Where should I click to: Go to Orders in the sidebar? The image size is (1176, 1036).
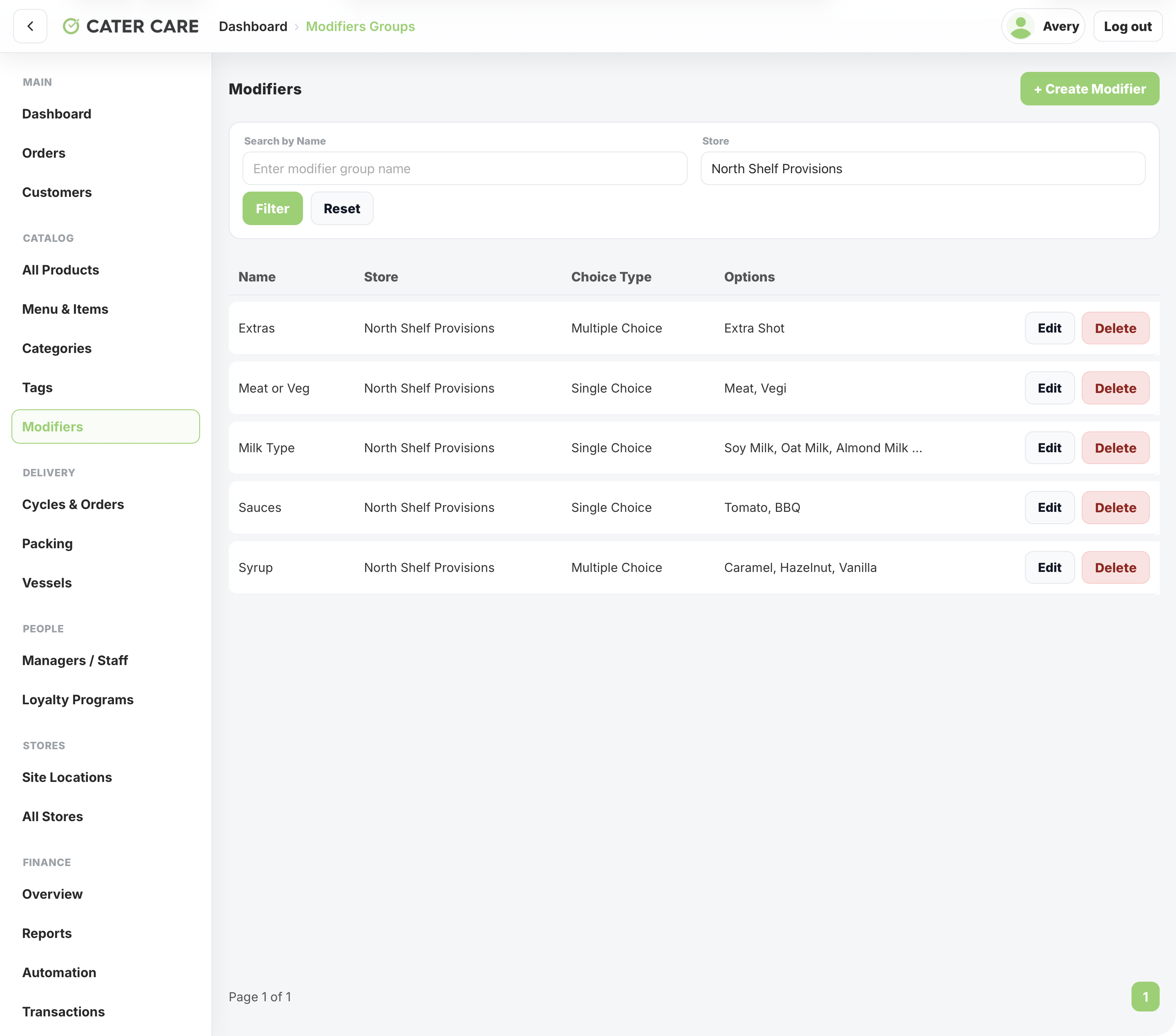point(44,153)
